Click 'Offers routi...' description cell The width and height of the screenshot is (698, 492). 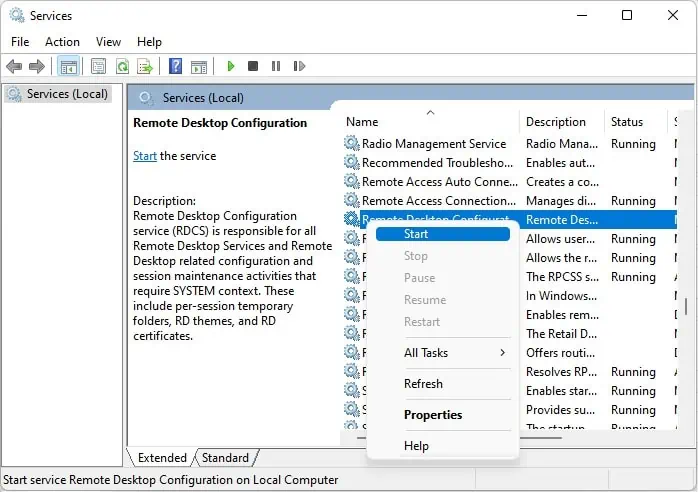tap(560, 353)
